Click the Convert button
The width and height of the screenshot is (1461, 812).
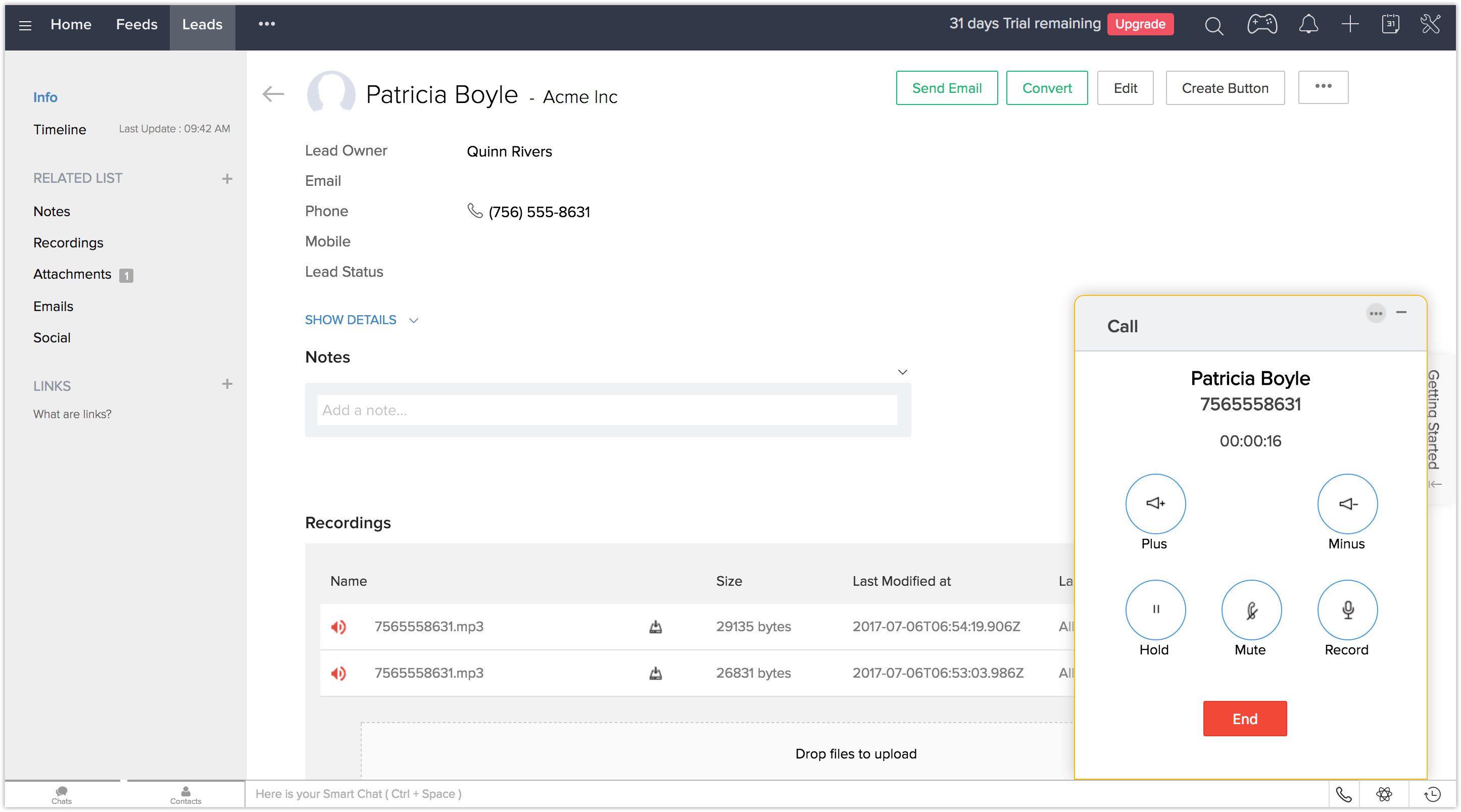tap(1046, 88)
